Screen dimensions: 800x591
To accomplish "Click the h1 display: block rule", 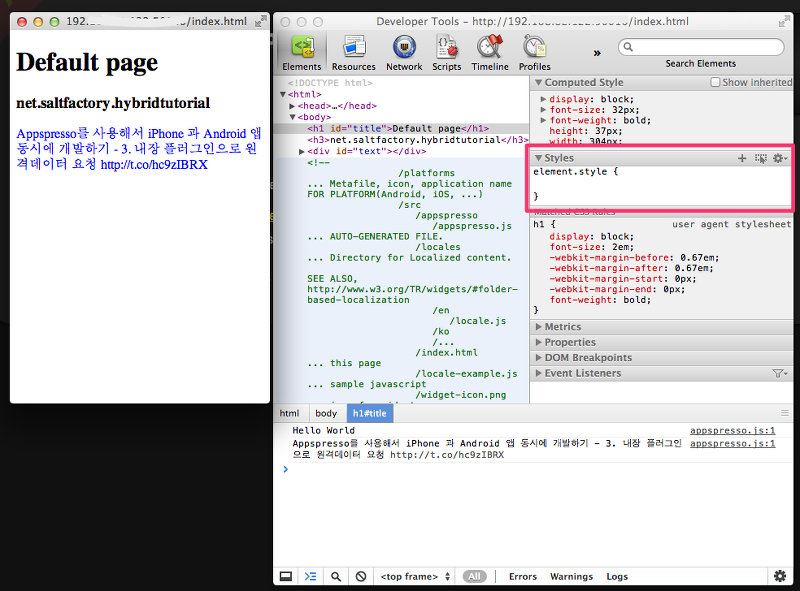I will click(591, 237).
